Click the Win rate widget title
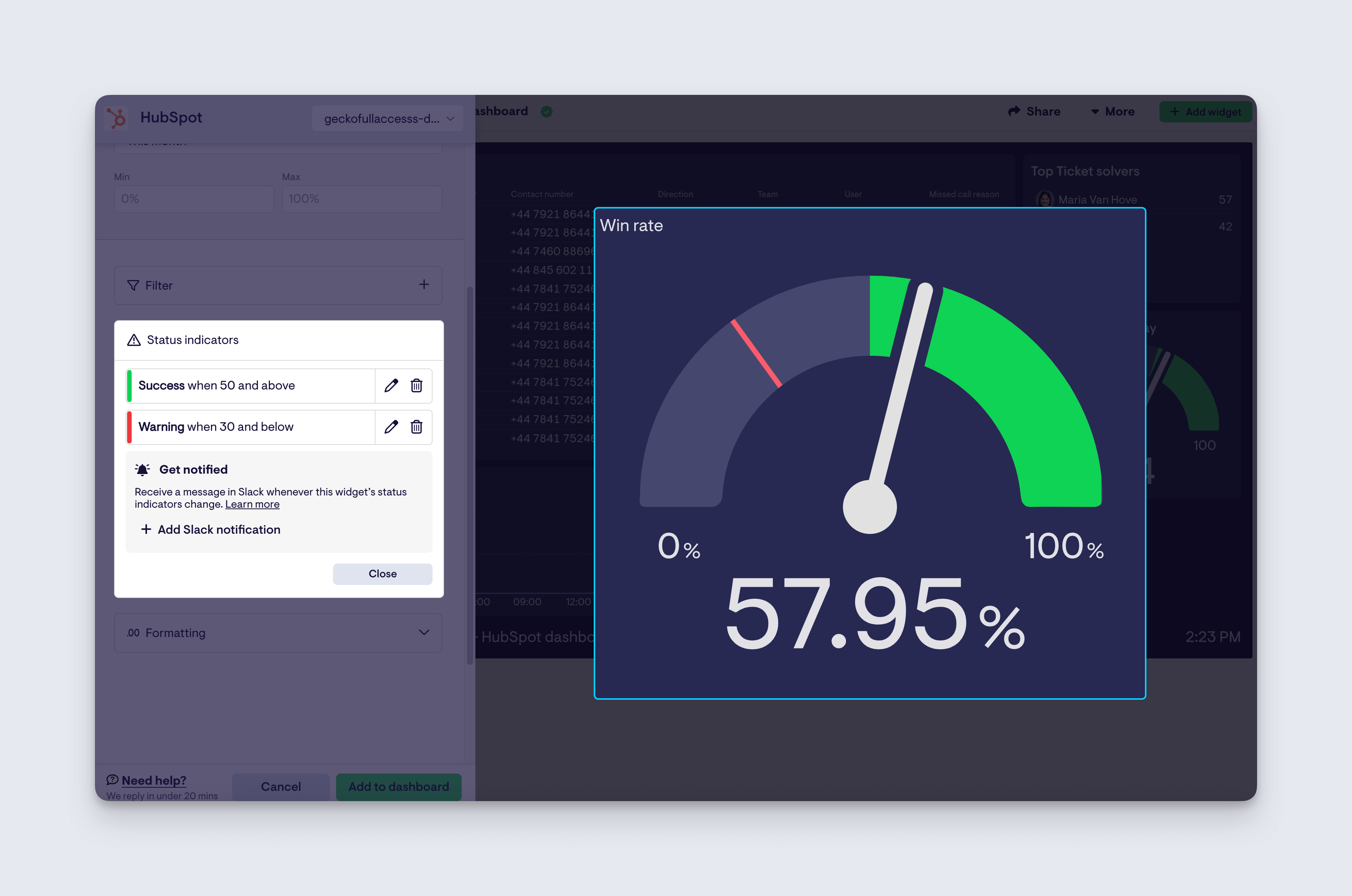The image size is (1352, 896). (631, 226)
